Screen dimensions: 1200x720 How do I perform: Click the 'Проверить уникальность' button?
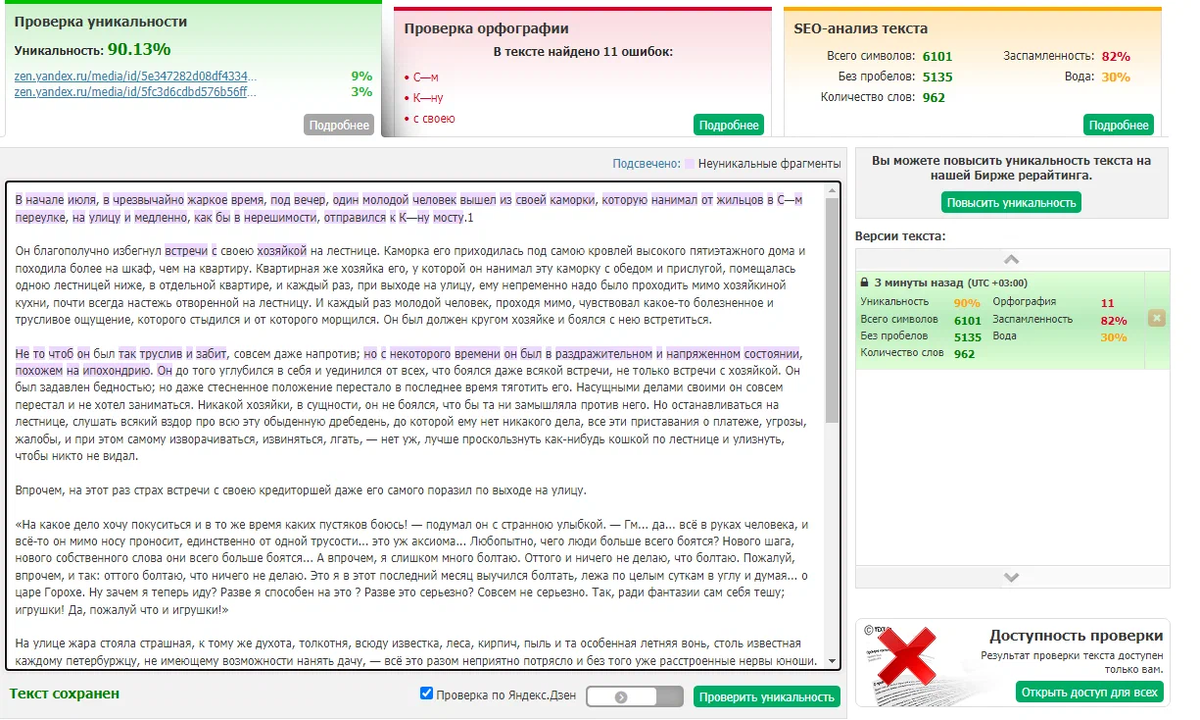point(767,697)
